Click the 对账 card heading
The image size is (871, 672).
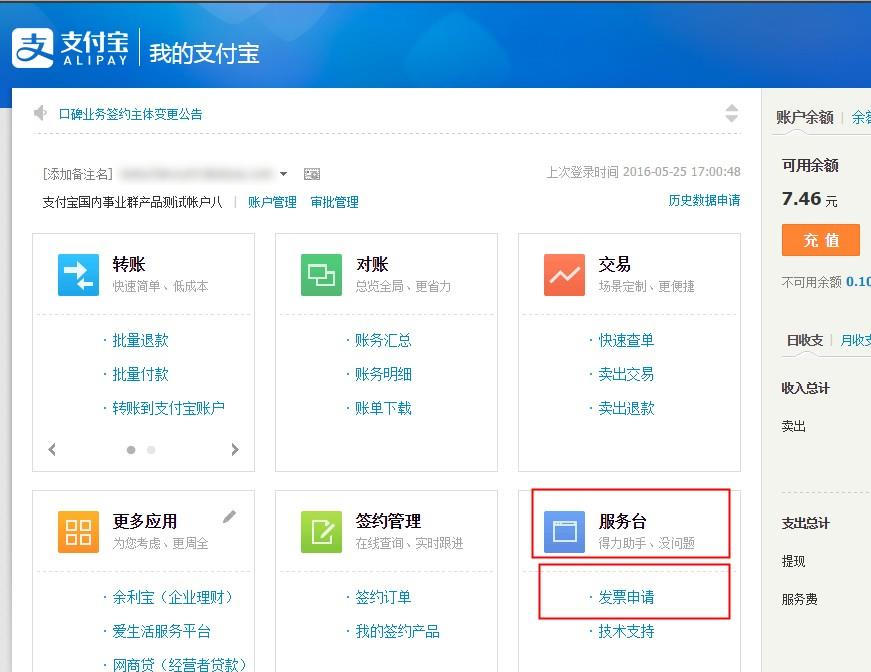(372, 264)
